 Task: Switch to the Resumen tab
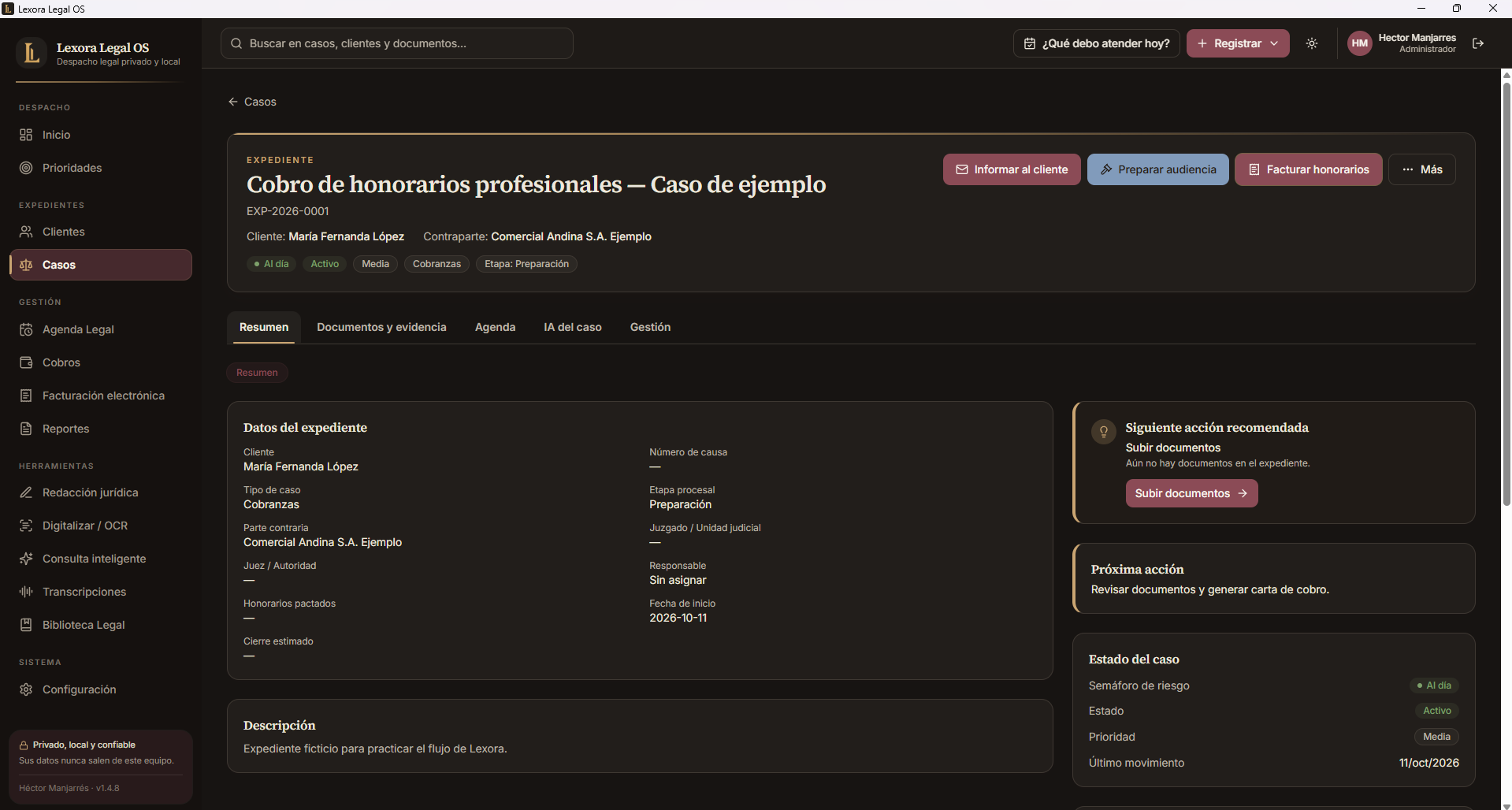coord(264,327)
